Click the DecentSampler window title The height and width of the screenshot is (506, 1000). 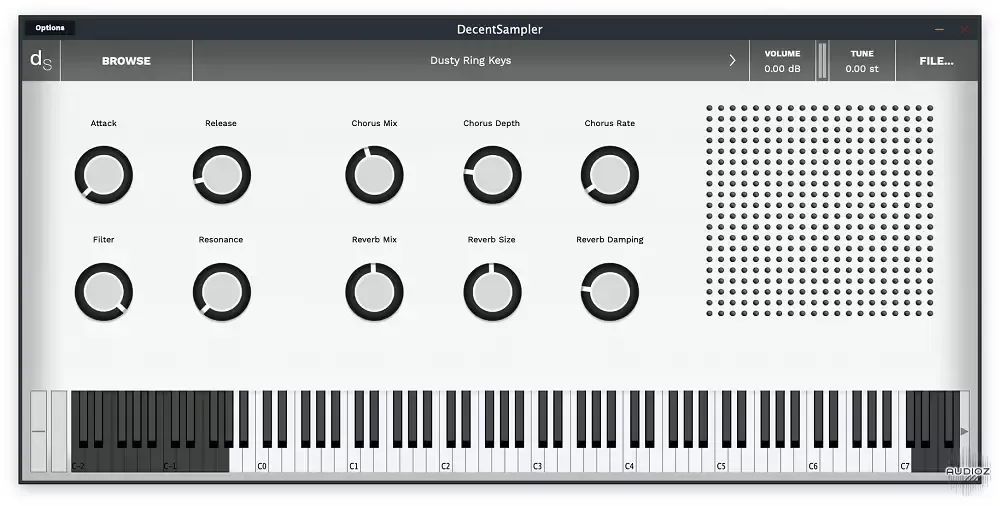point(500,29)
